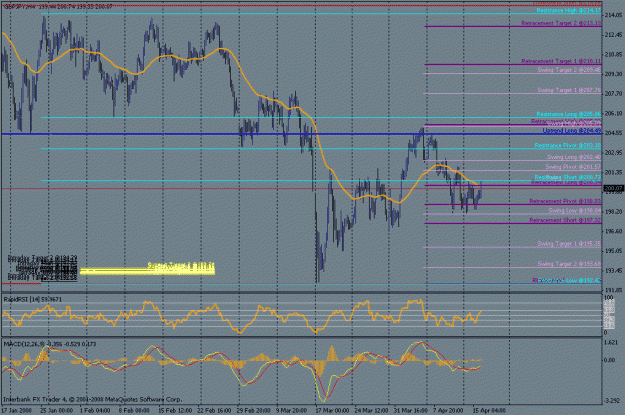Image resolution: width=625 pixels, height=415 pixels.
Task: Select the 'Retracement Target 1 @210.11' label
Action: point(561,61)
